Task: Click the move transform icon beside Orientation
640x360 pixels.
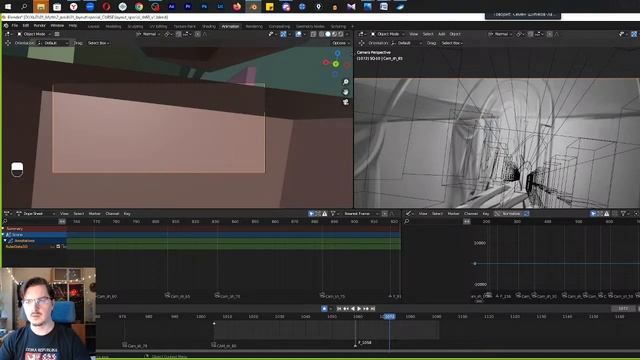Action: click(8, 43)
